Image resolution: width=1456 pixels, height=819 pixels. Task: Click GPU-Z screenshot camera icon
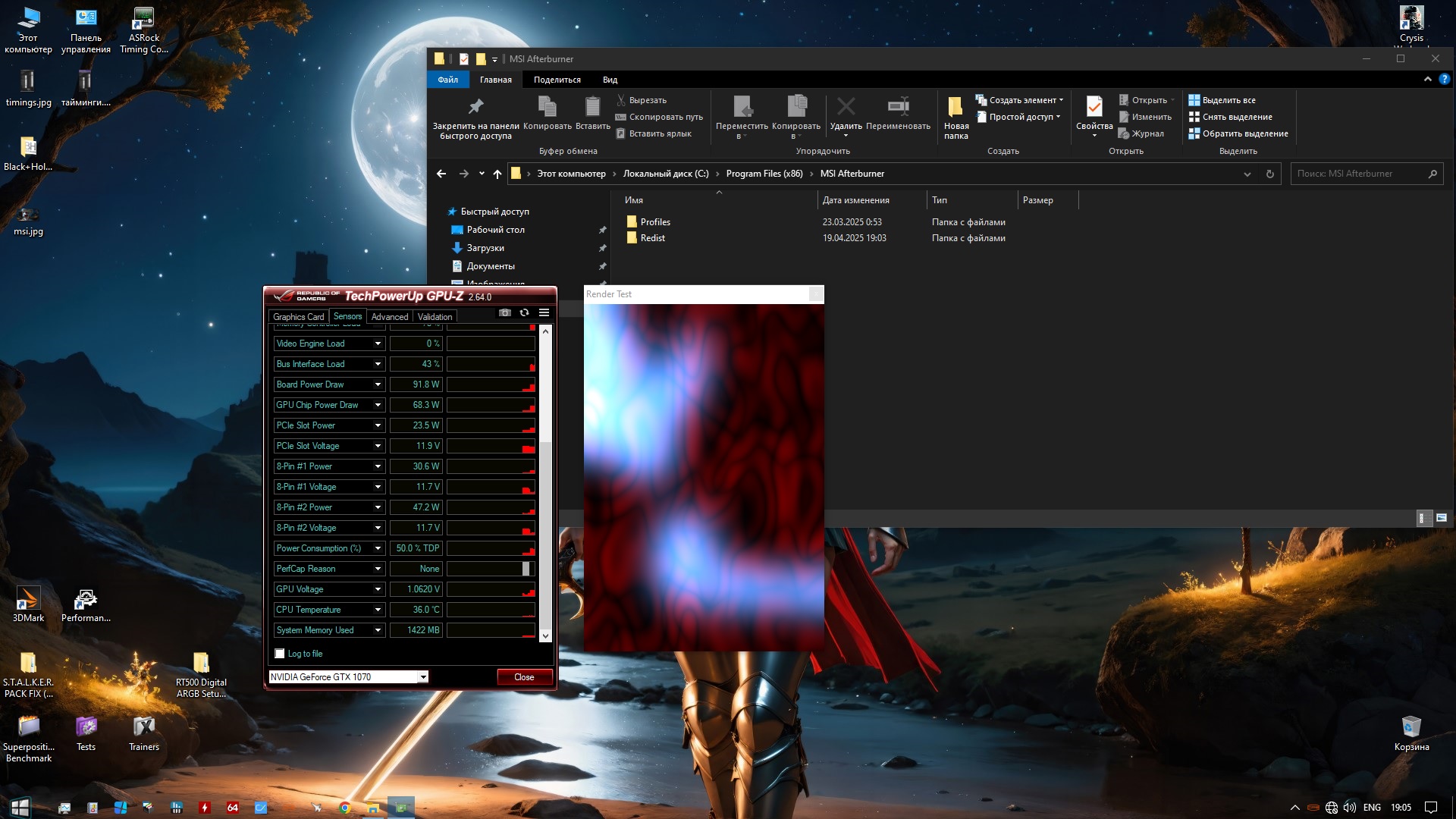(x=505, y=313)
